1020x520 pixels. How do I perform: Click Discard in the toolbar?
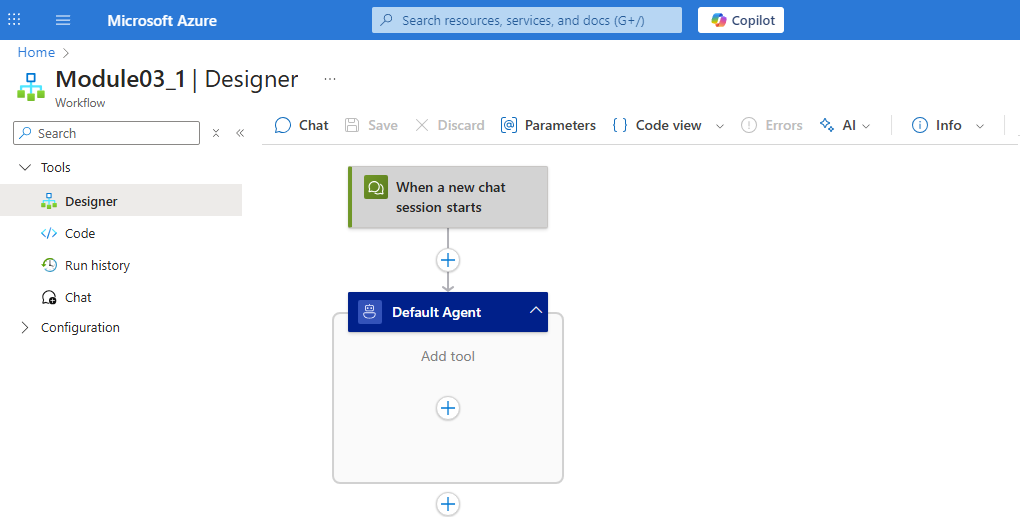click(450, 125)
